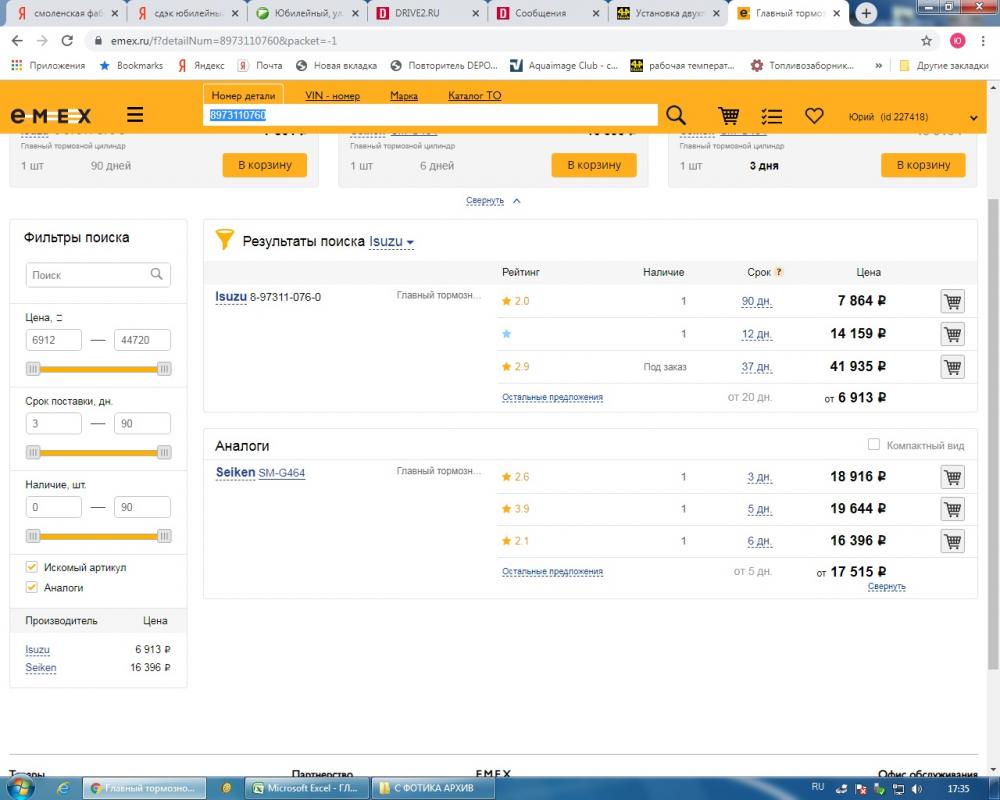The image size is (1000, 800).
Task: Open Другие закладки folder
Action: pos(944,65)
